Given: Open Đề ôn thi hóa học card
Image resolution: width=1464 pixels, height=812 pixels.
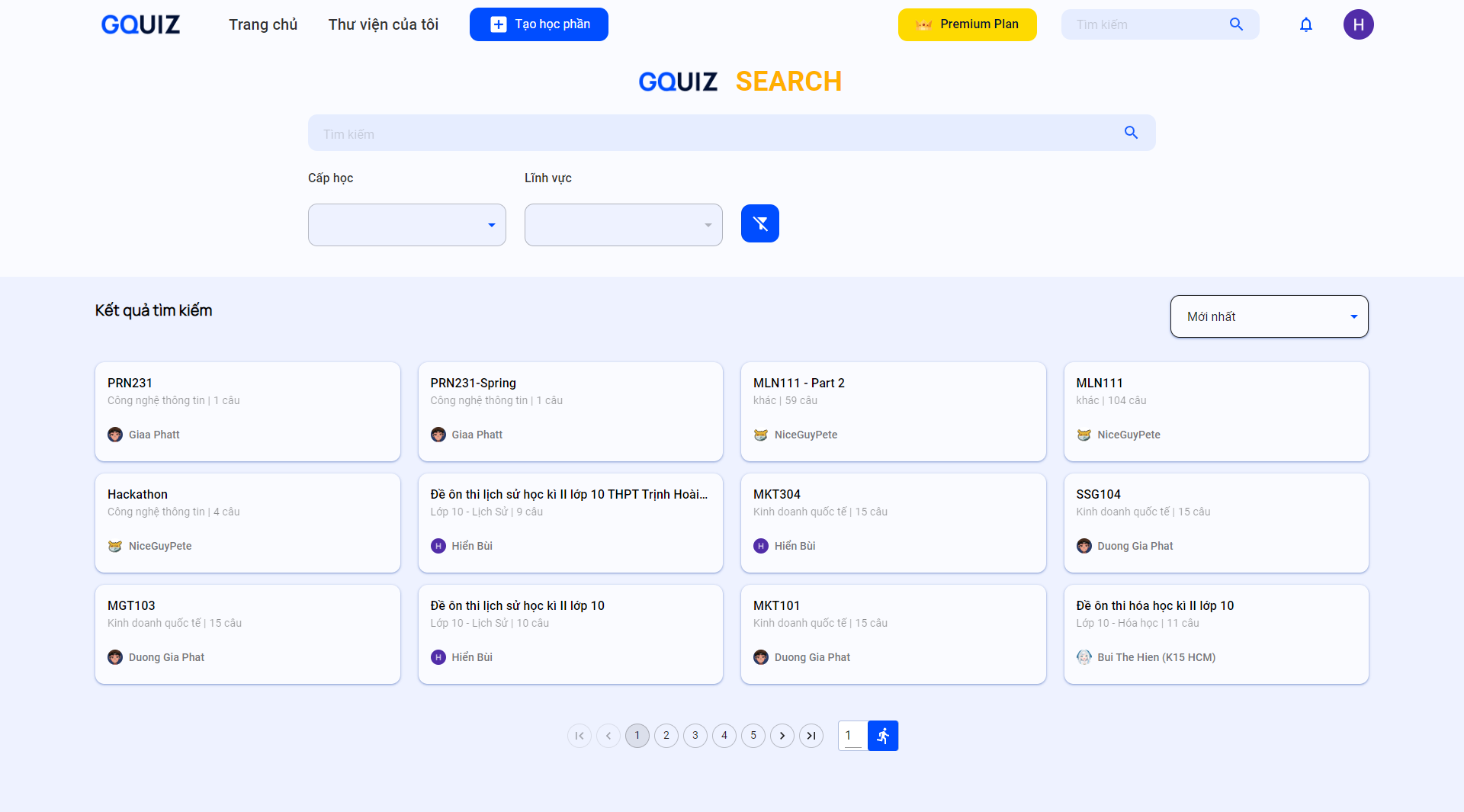Looking at the screenshot, I should tap(1216, 634).
